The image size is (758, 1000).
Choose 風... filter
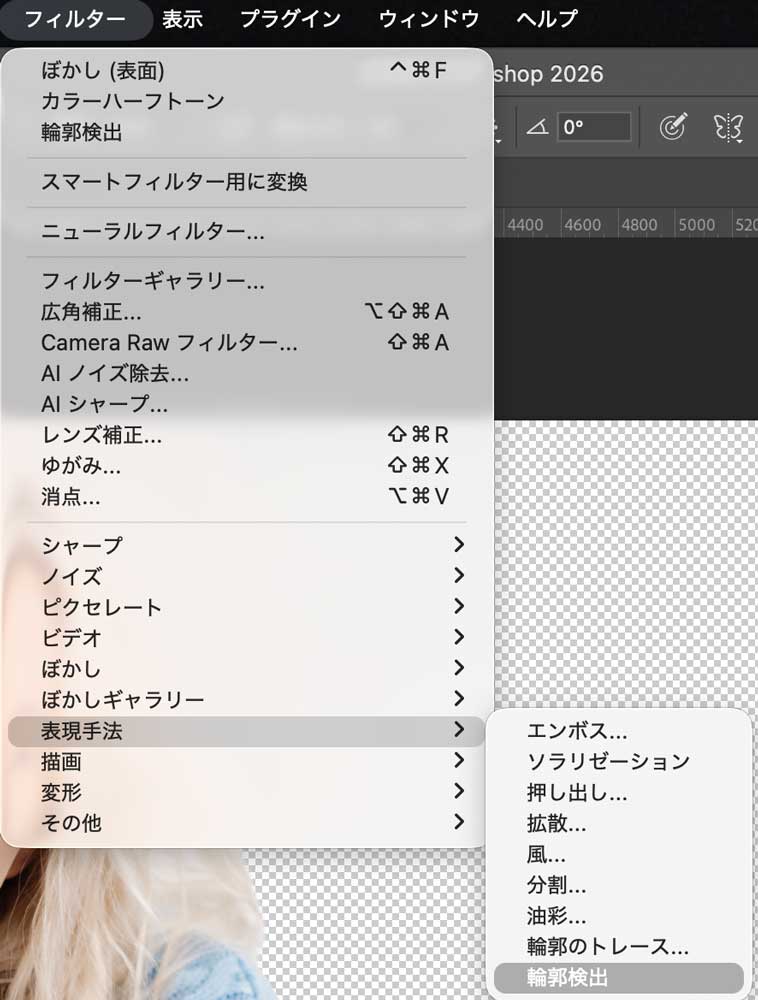click(619, 855)
